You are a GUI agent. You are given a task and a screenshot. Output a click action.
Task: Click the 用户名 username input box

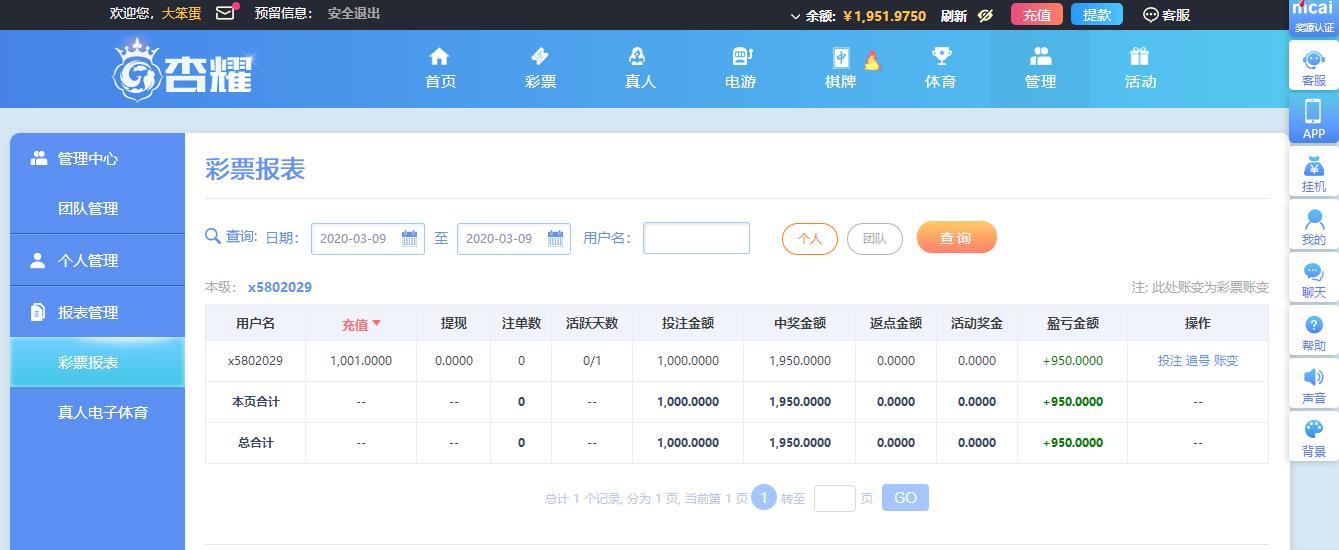696,238
